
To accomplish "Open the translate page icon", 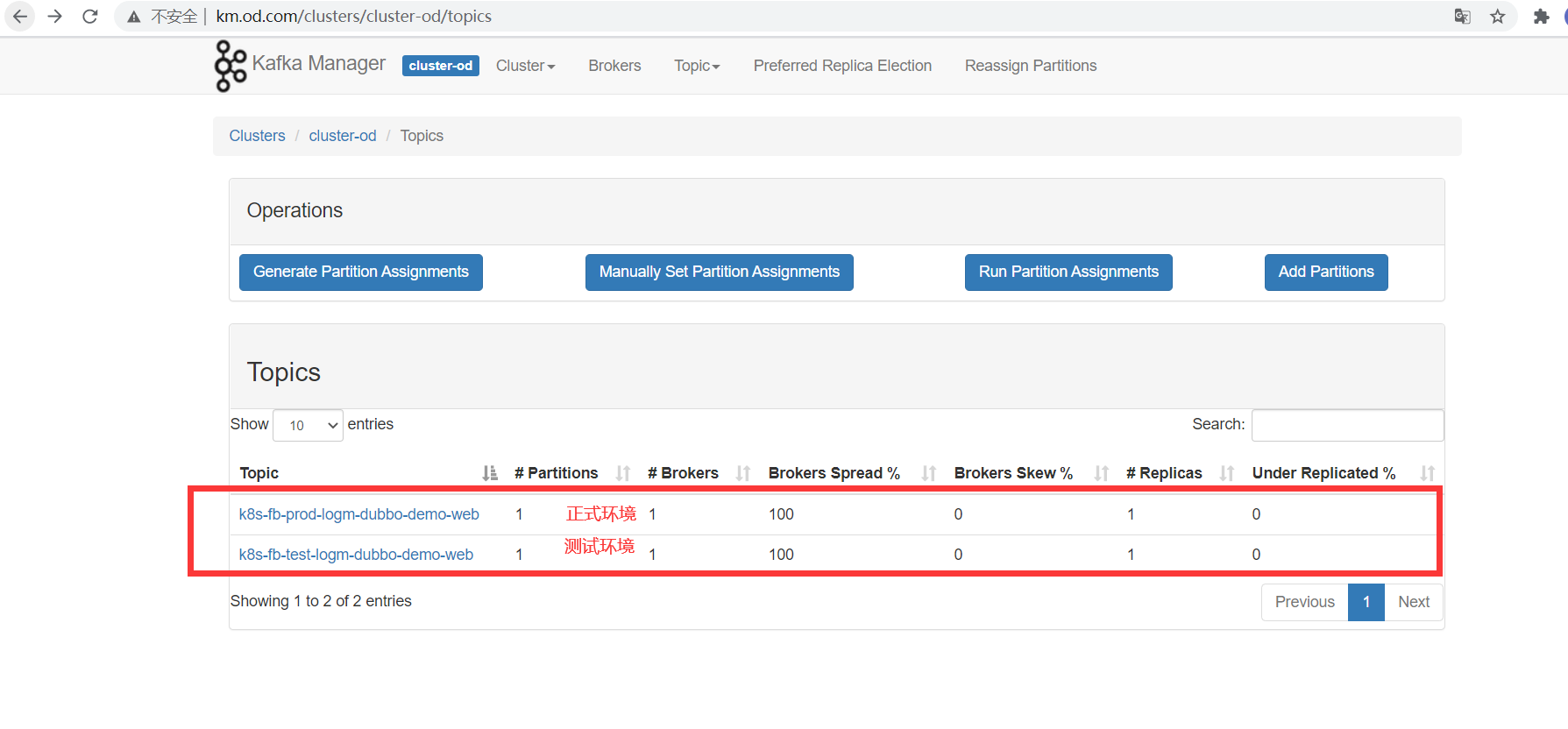I will (x=1462, y=17).
